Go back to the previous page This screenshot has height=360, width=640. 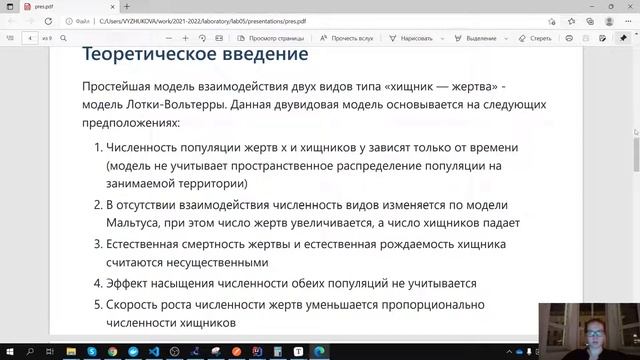pyautogui.click(x=11, y=21)
